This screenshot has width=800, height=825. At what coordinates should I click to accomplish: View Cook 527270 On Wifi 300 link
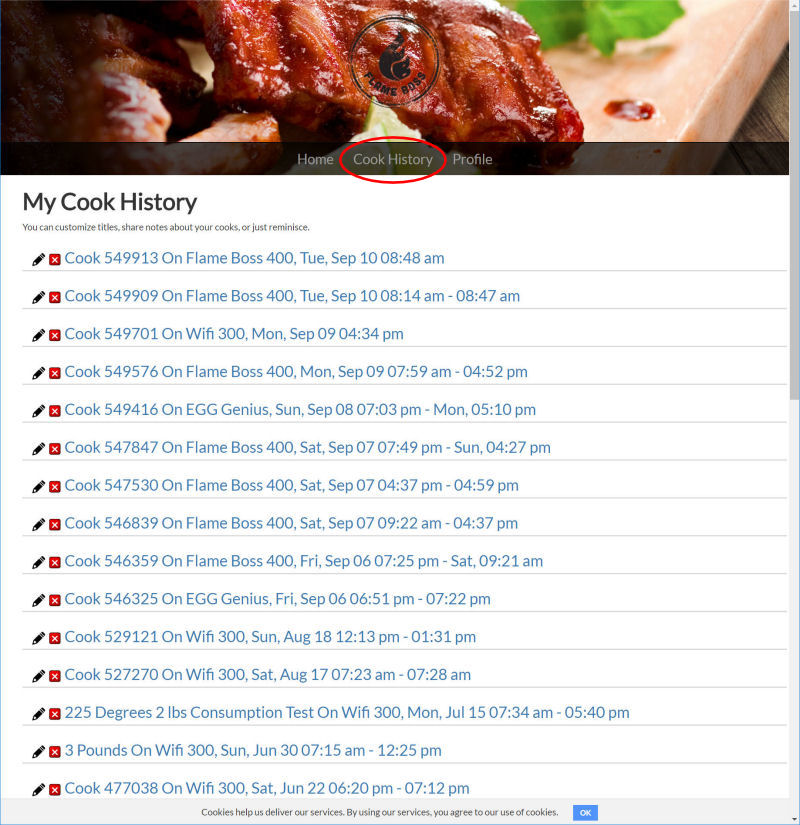pyautogui.click(x=268, y=675)
